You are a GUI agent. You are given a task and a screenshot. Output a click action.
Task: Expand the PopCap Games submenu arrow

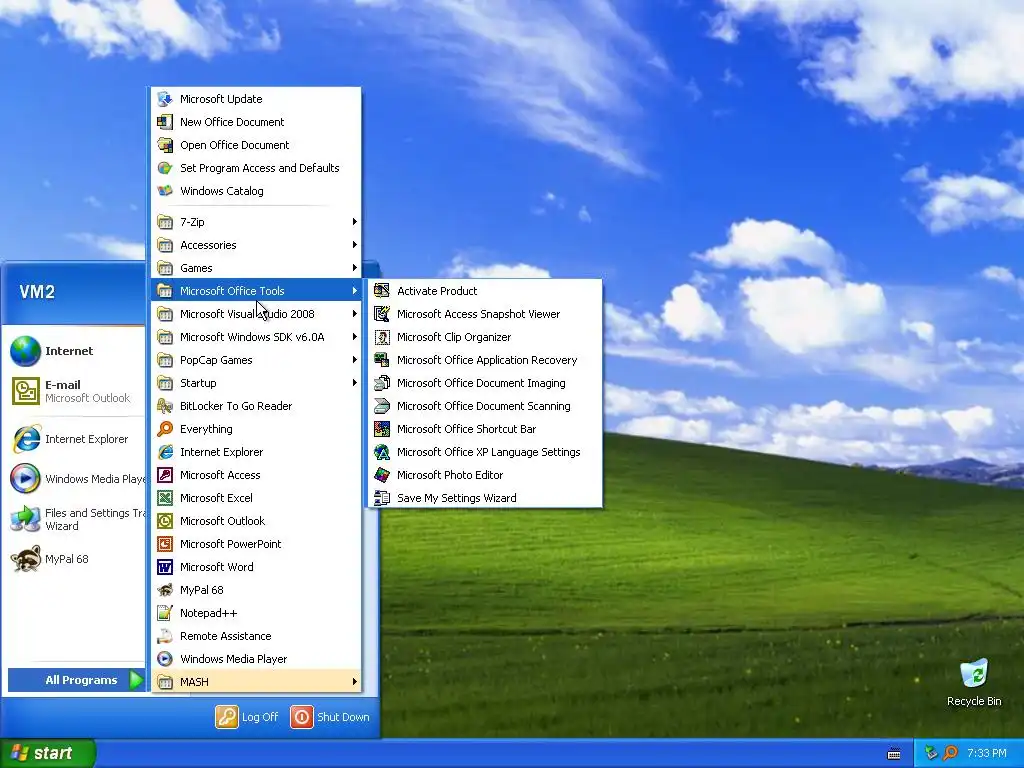[355, 360]
